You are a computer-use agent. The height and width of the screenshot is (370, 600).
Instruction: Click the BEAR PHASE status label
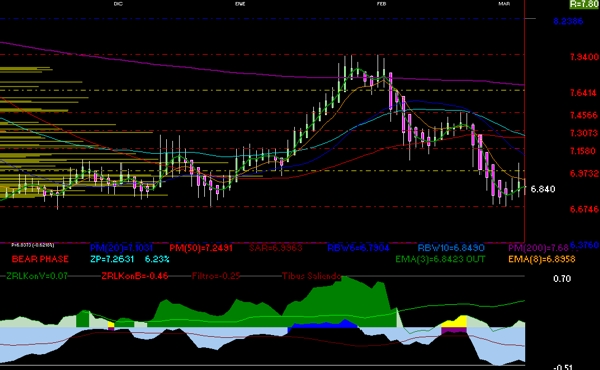coord(40,259)
